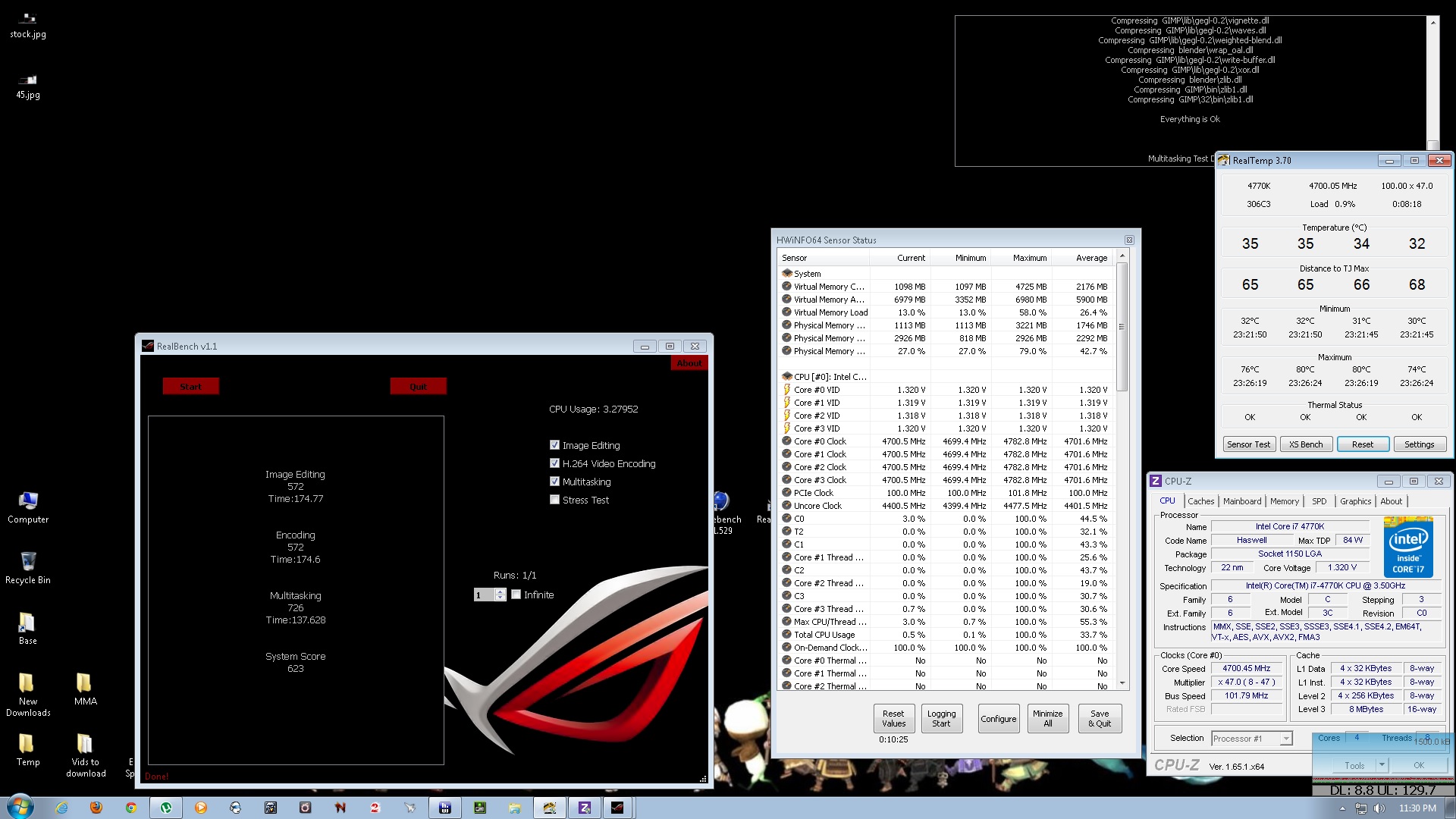This screenshot has height=819, width=1456.
Task: Switch to the CPU-Z taskbar icon
Action: tap(584, 808)
